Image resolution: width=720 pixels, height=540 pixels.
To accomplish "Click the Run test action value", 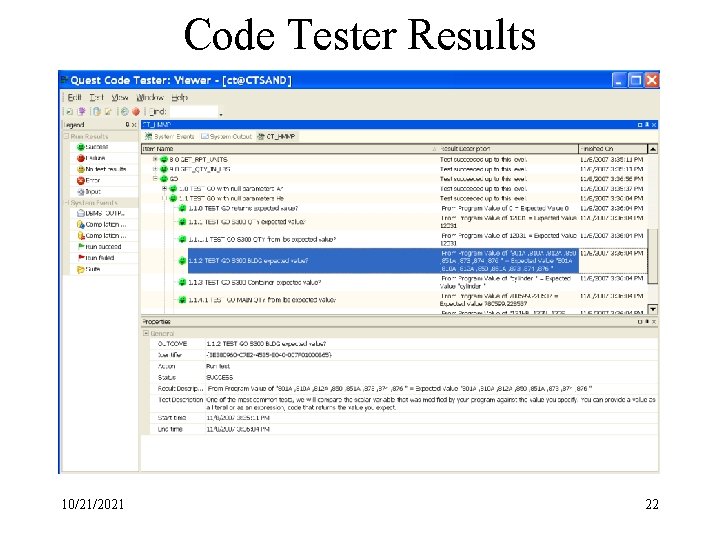I will point(218,366).
